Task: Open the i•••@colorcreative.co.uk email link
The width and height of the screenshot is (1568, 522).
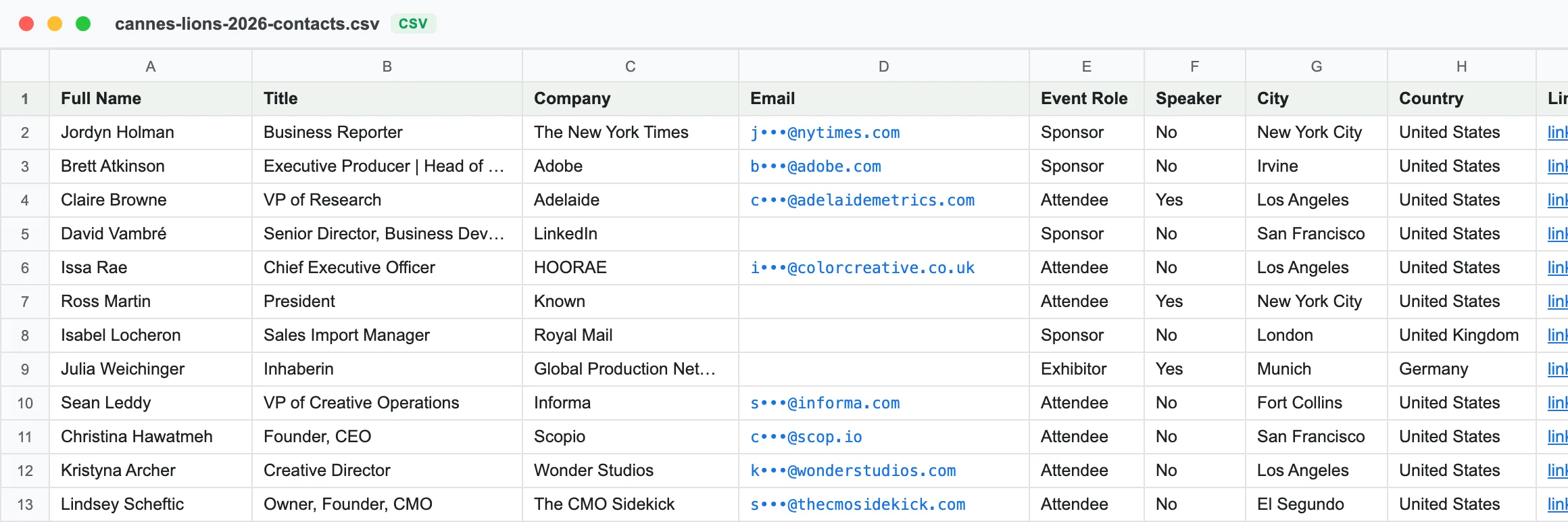Action: 862,268
